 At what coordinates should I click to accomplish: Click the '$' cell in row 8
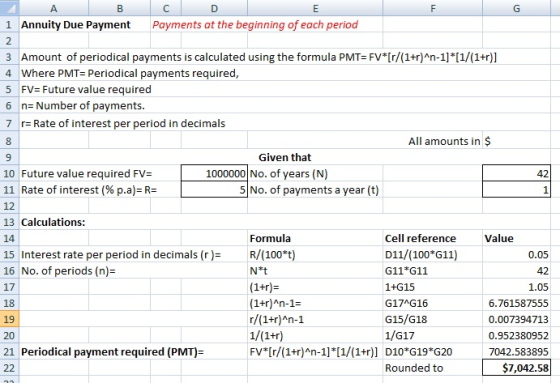[x=516, y=141]
